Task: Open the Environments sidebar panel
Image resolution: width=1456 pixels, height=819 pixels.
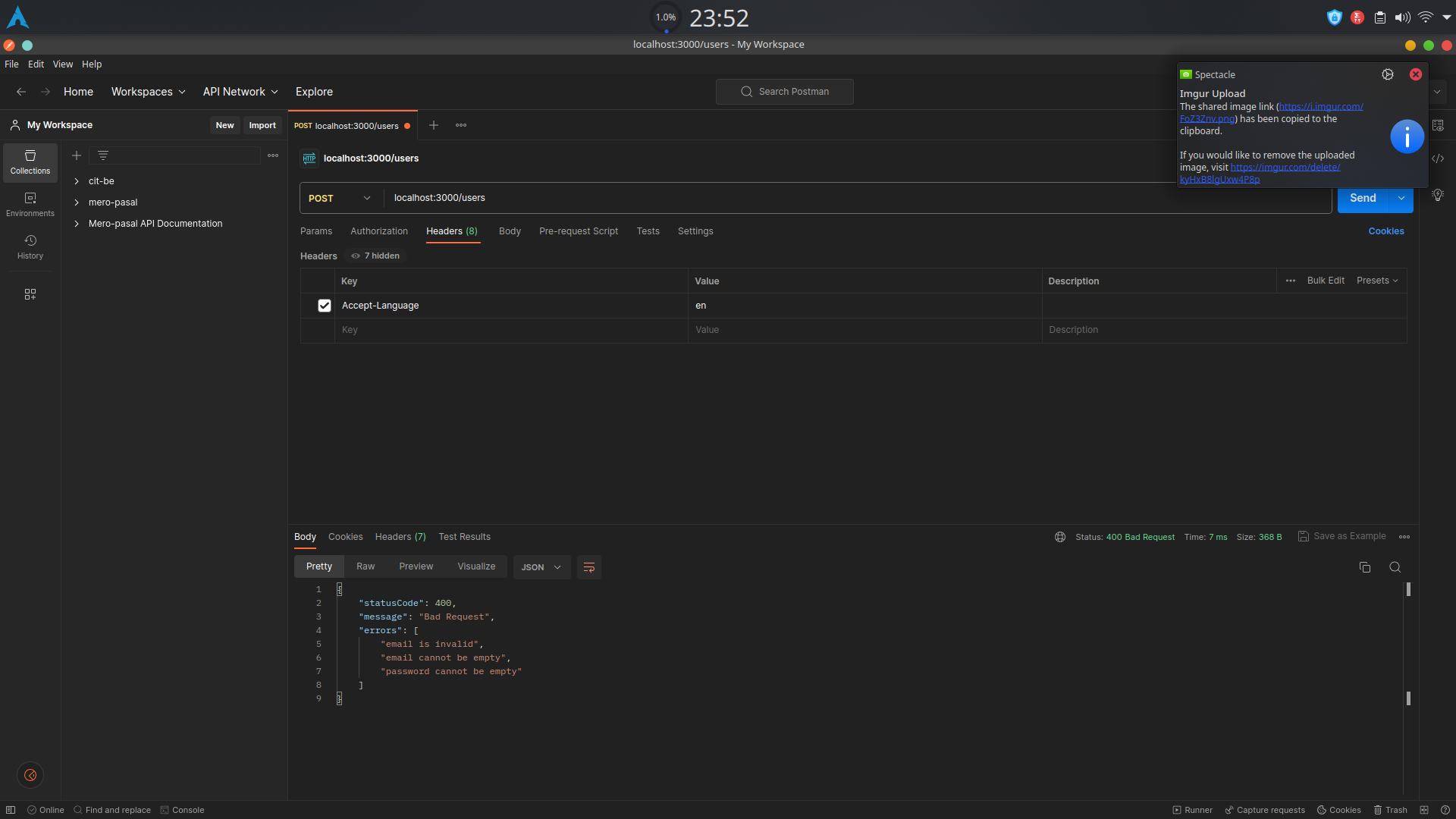Action: [x=30, y=205]
